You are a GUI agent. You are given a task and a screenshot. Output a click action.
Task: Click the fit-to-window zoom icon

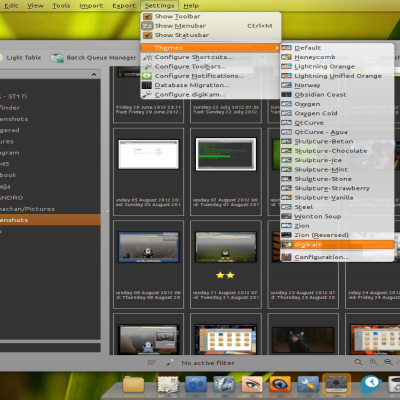coord(373,362)
